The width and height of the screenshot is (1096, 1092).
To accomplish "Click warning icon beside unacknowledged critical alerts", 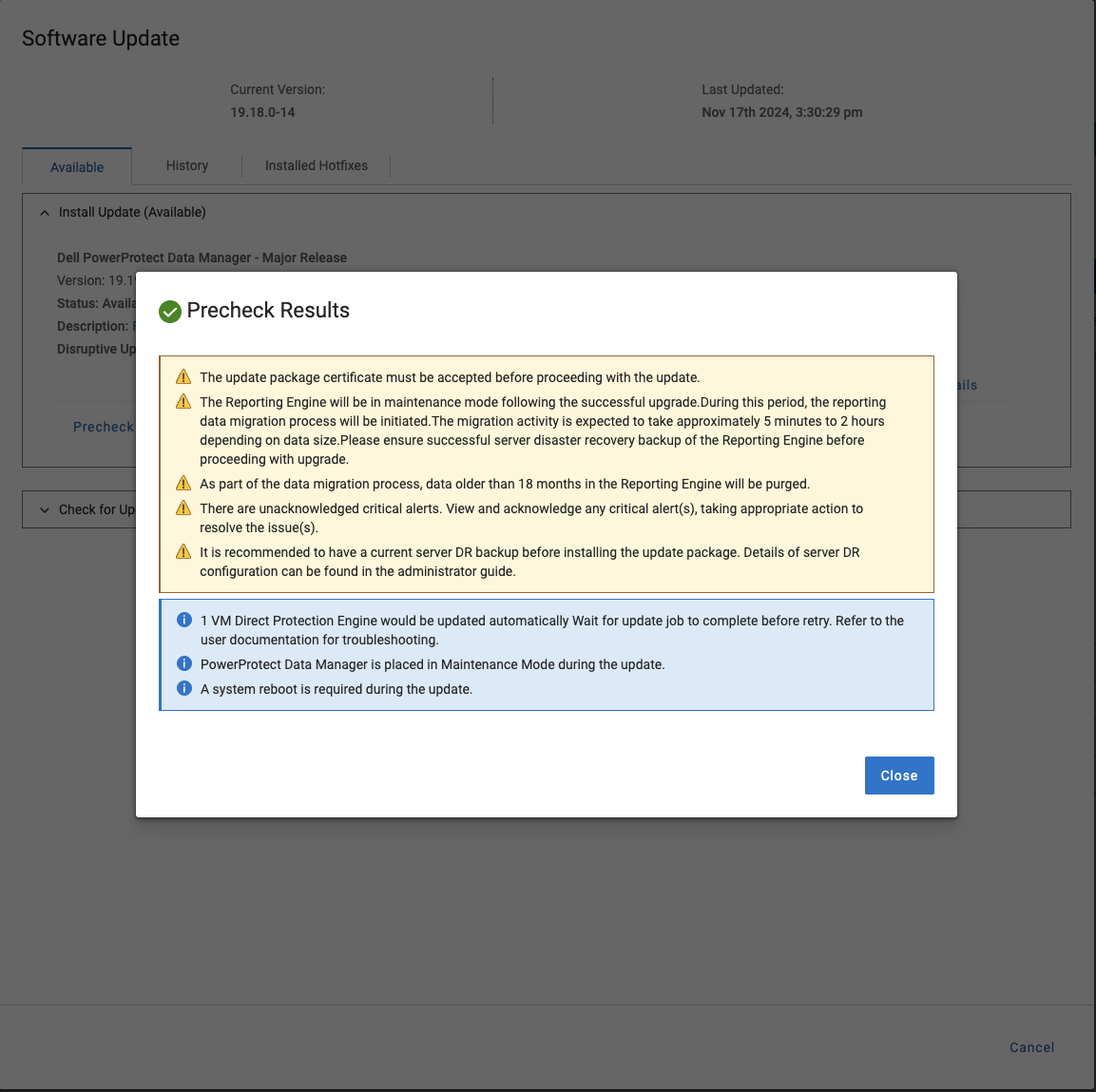I will pos(183,508).
